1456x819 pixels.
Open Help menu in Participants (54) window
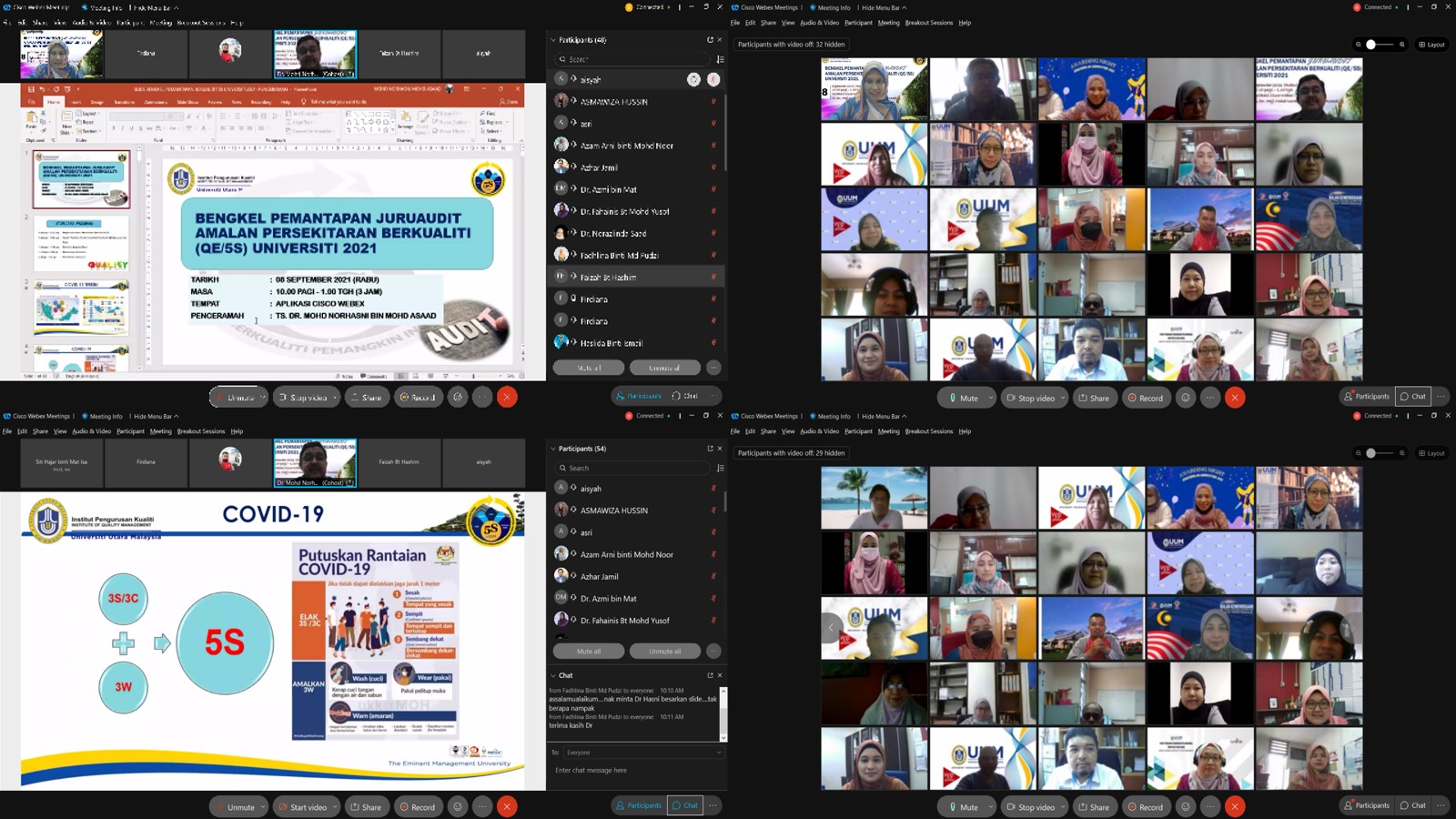[x=237, y=431]
